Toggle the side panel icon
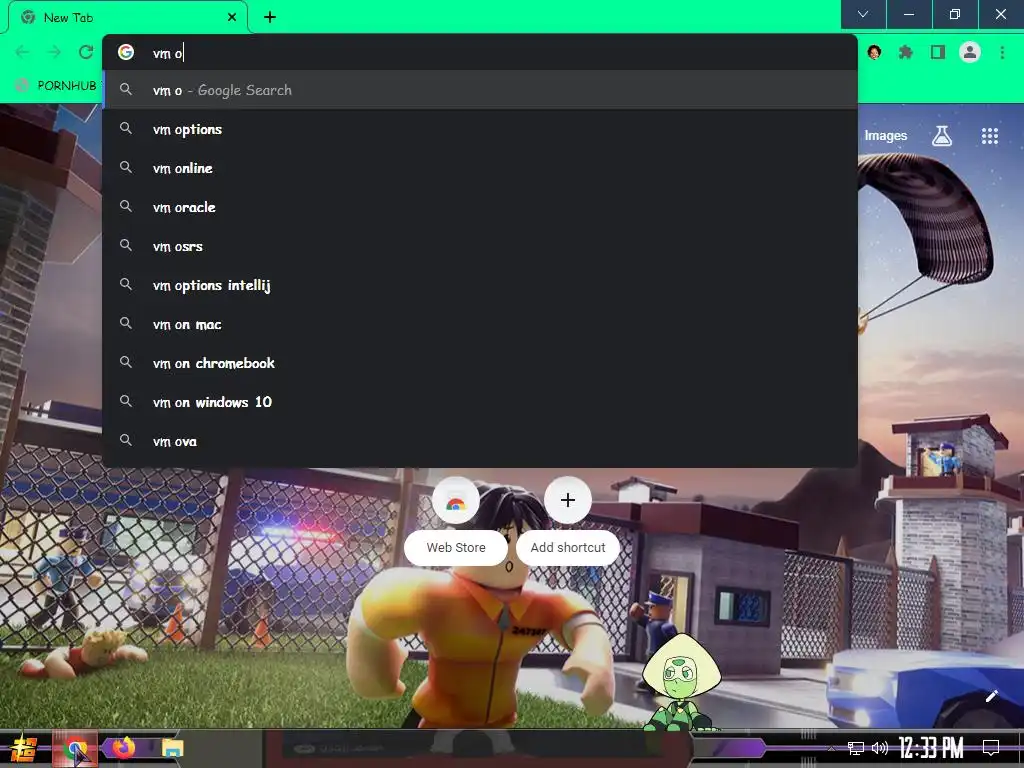 click(938, 52)
